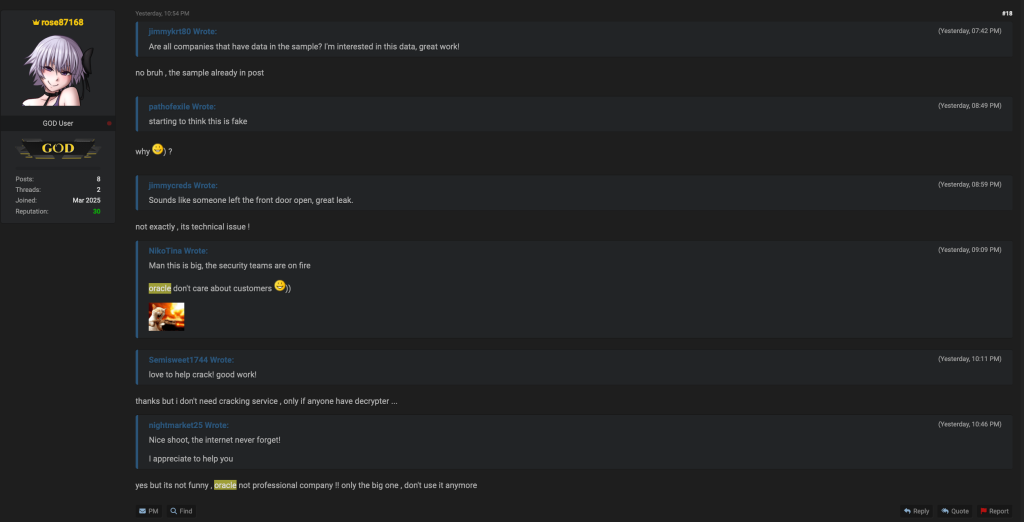
Task: Click the green reputation score 30
Action: point(96,211)
